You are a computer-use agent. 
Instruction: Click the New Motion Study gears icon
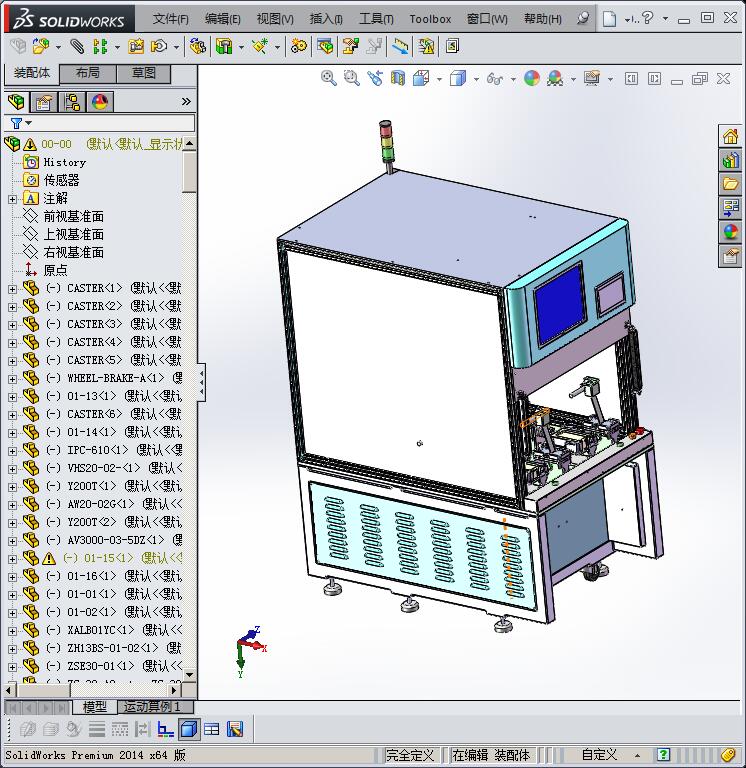(299, 47)
